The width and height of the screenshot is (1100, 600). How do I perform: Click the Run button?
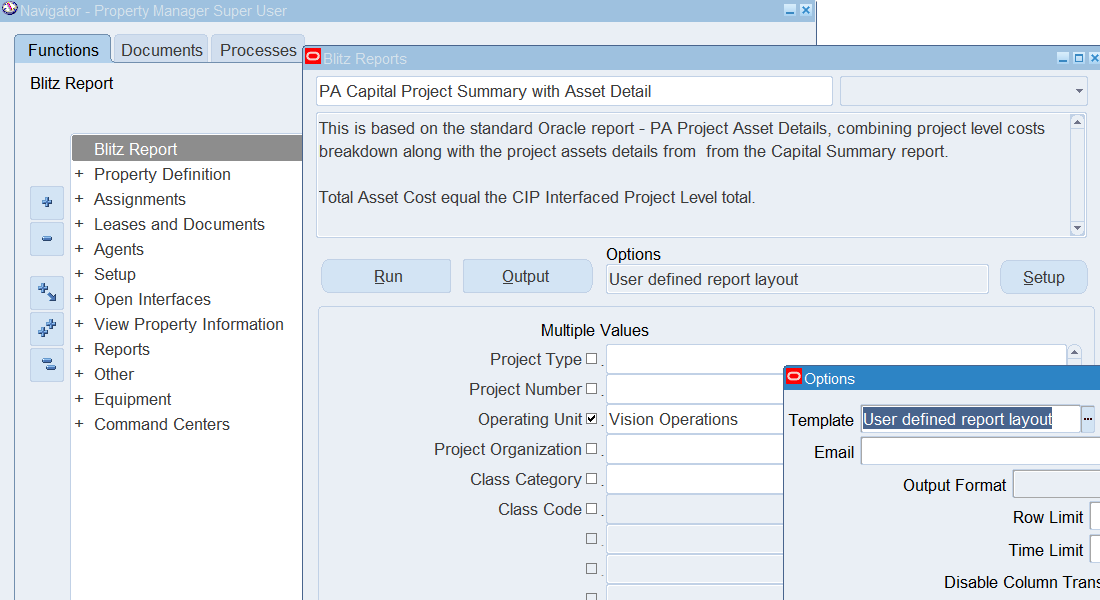coord(387,276)
